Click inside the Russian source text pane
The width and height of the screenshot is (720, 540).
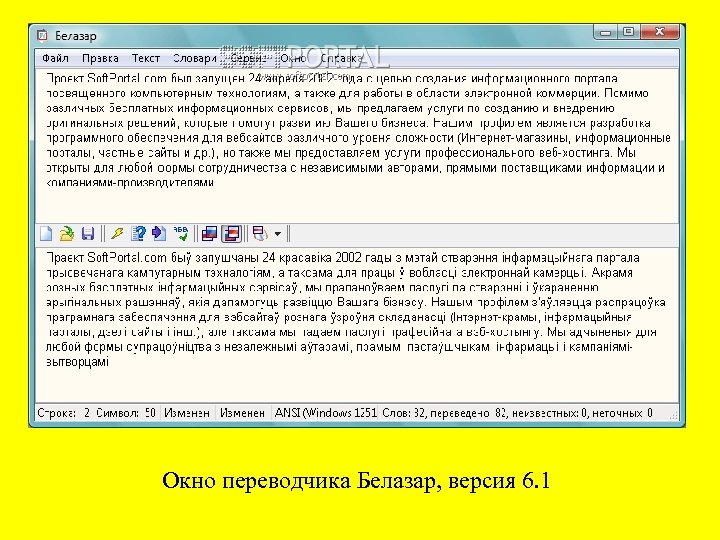pyautogui.click(x=357, y=146)
